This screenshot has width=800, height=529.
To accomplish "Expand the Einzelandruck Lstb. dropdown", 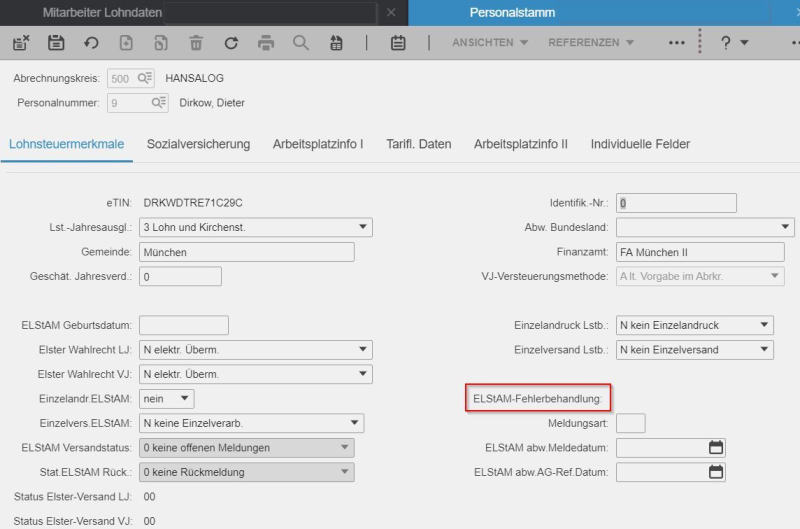I will click(x=764, y=325).
